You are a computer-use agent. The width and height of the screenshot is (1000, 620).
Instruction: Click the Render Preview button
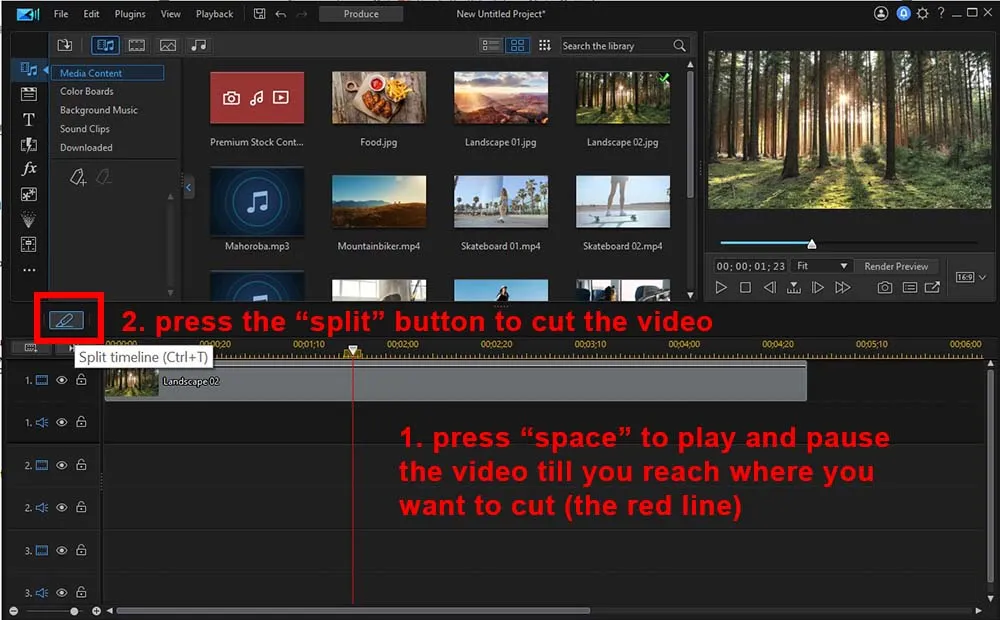point(896,266)
